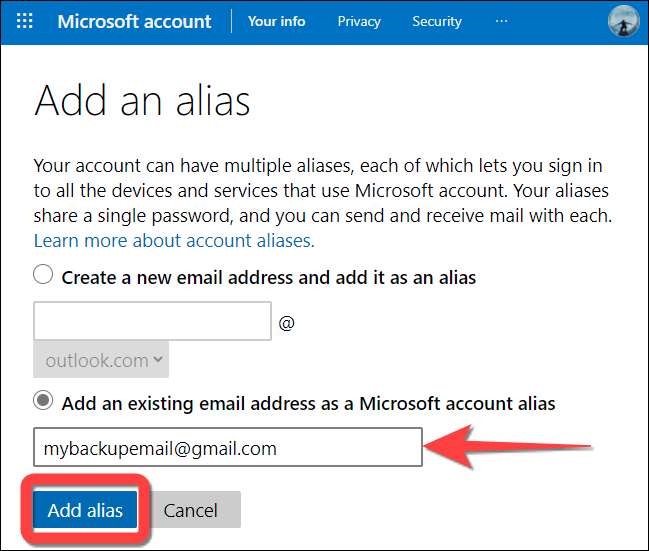Choose the Add an existing email address radio button

click(43, 402)
